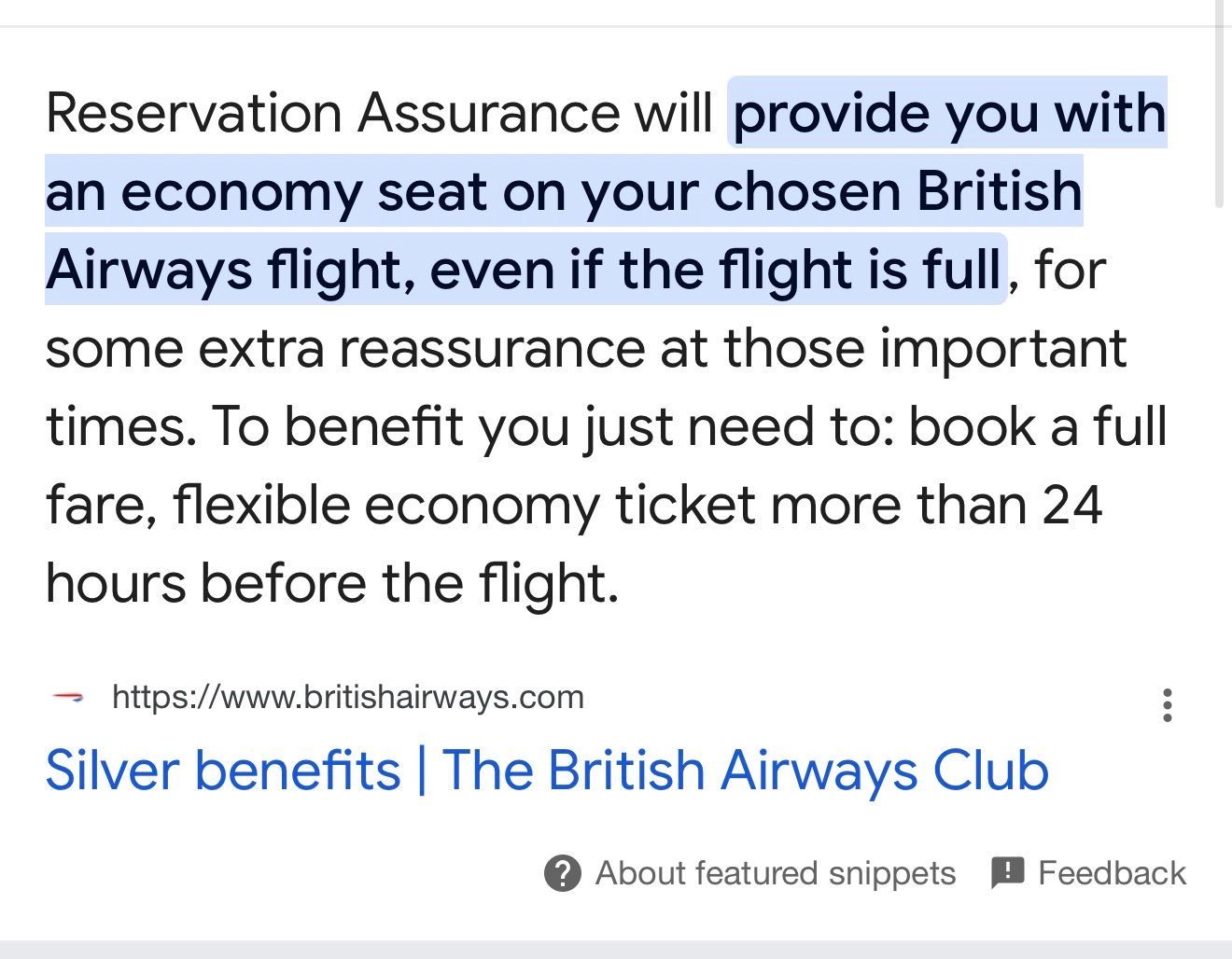The height and width of the screenshot is (959, 1232).
Task: Click the phrase 'some extra reassurance' in the snippet
Action: 344,348
